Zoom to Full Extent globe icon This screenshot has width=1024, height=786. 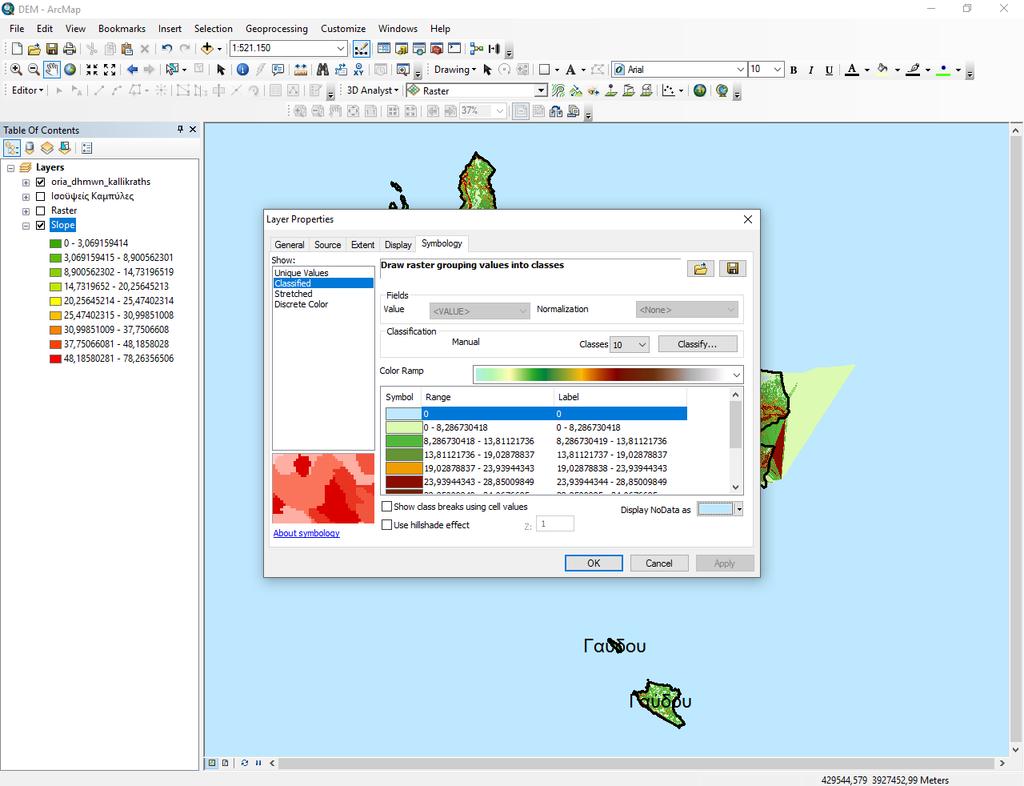coord(70,69)
